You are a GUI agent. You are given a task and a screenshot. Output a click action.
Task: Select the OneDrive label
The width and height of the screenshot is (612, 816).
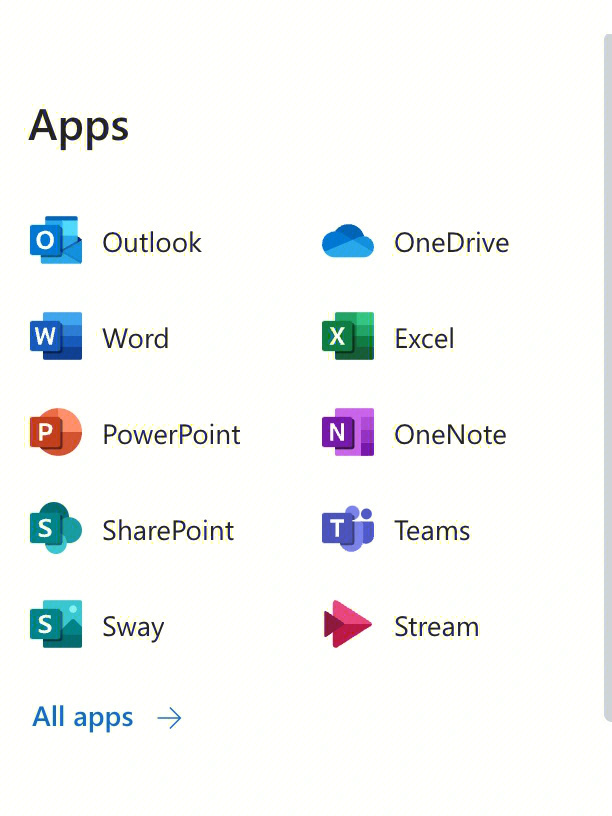tap(452, 243)
